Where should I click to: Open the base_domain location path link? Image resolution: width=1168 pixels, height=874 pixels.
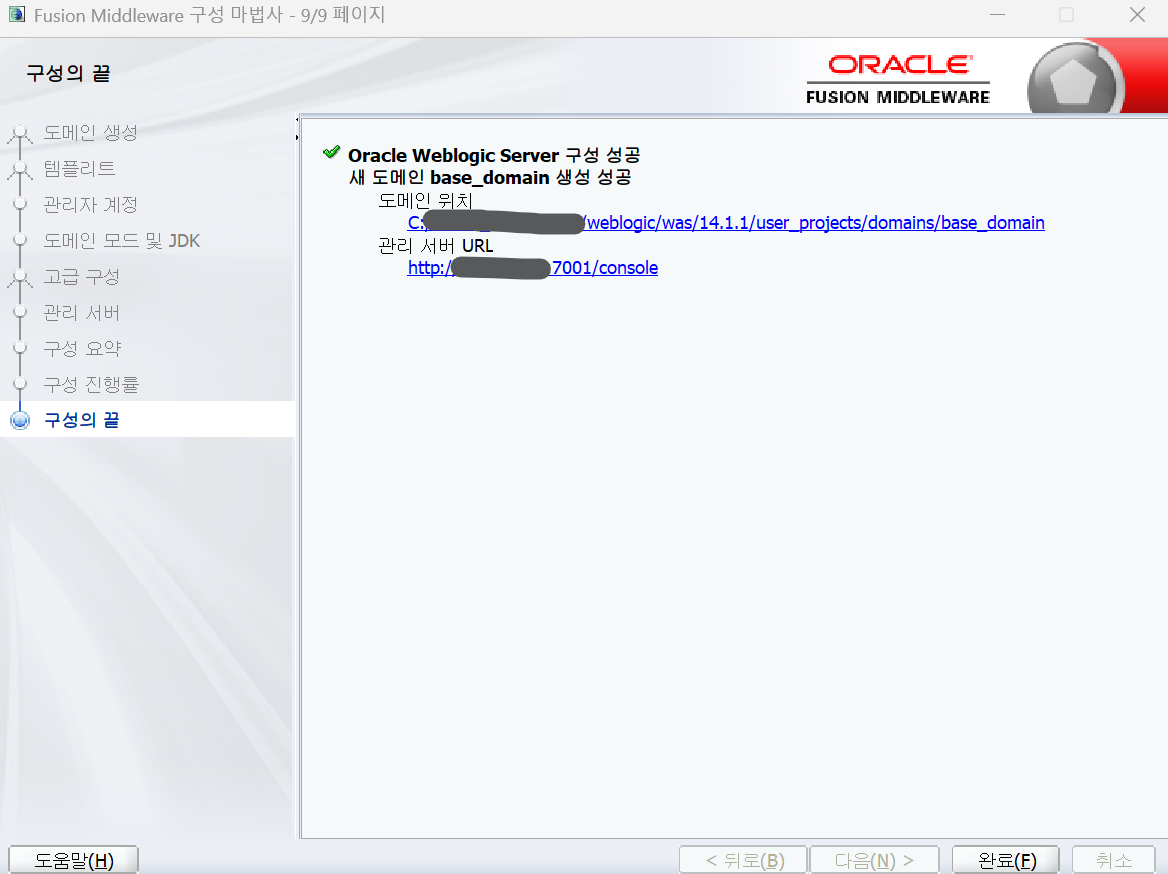(726, 223)
